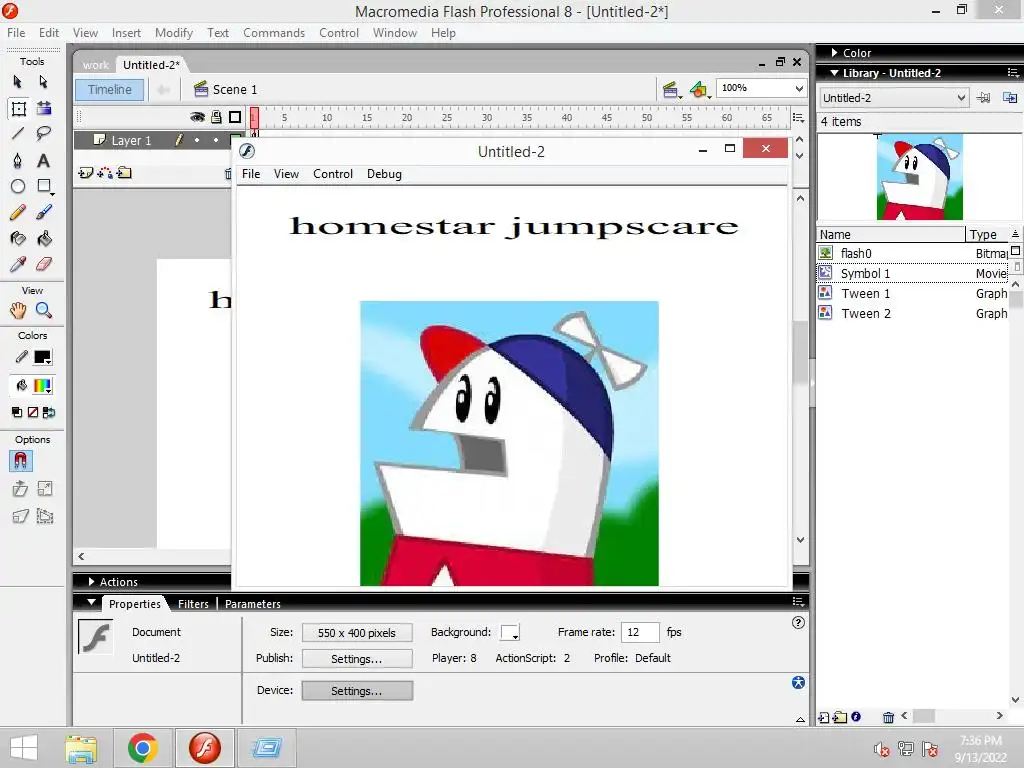This screenshot has width=1024, height=768.
Task: Select the Hand tool
Action: 18,310
